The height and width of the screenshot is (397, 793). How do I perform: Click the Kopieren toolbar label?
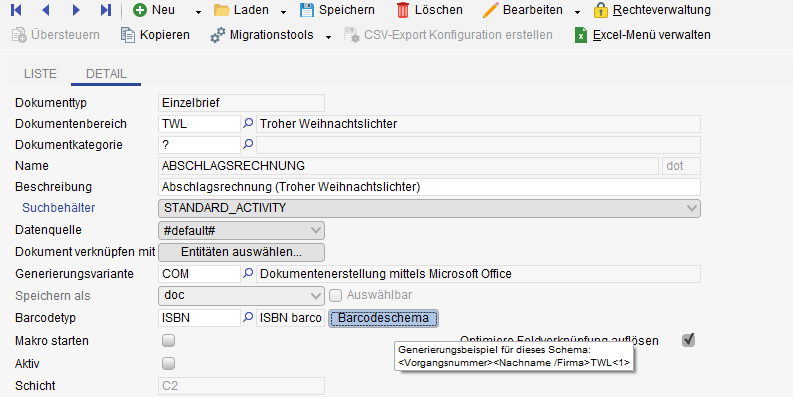(x=165, y=35)
